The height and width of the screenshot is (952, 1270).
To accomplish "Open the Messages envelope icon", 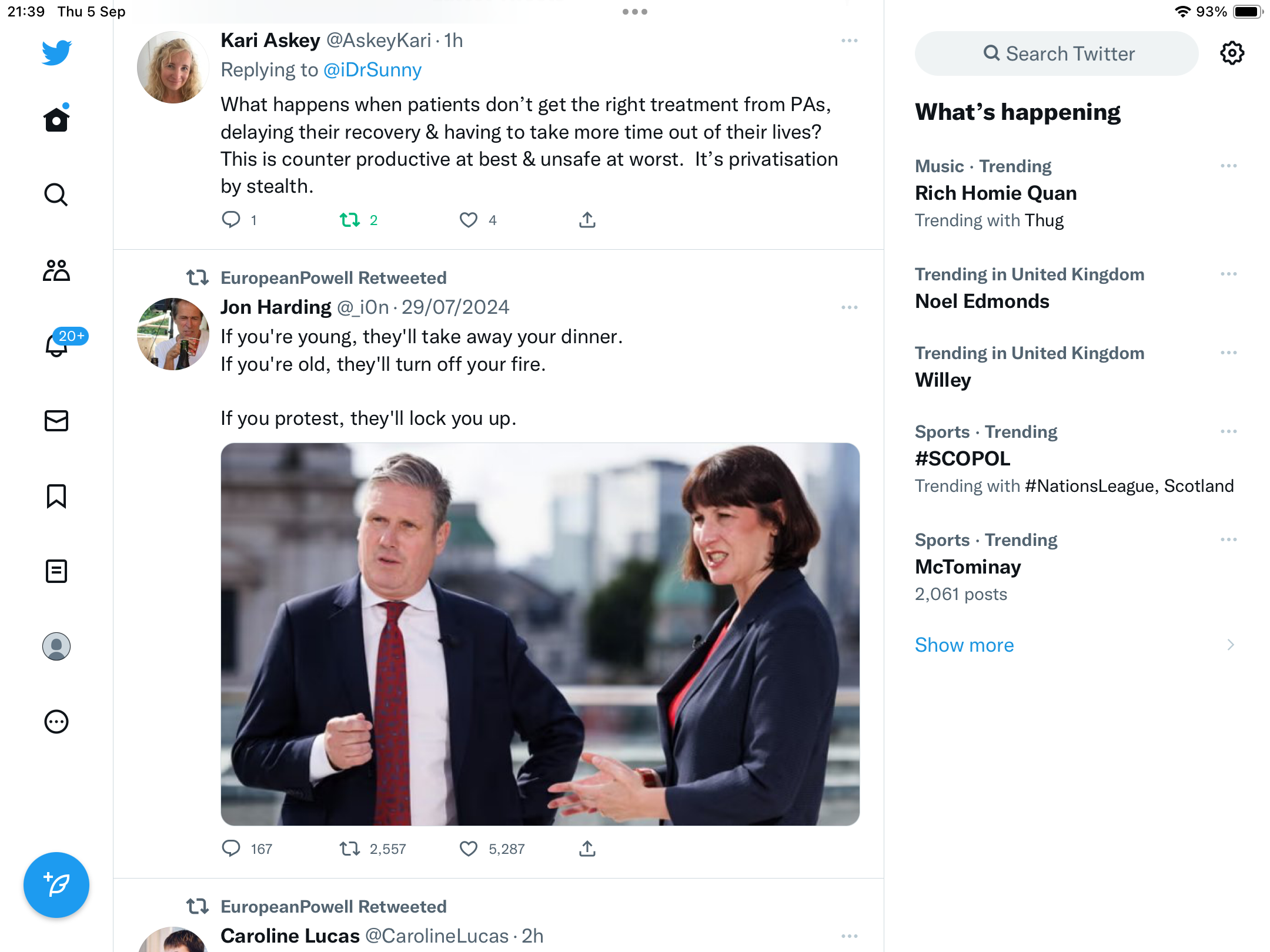I will (56, 421).
